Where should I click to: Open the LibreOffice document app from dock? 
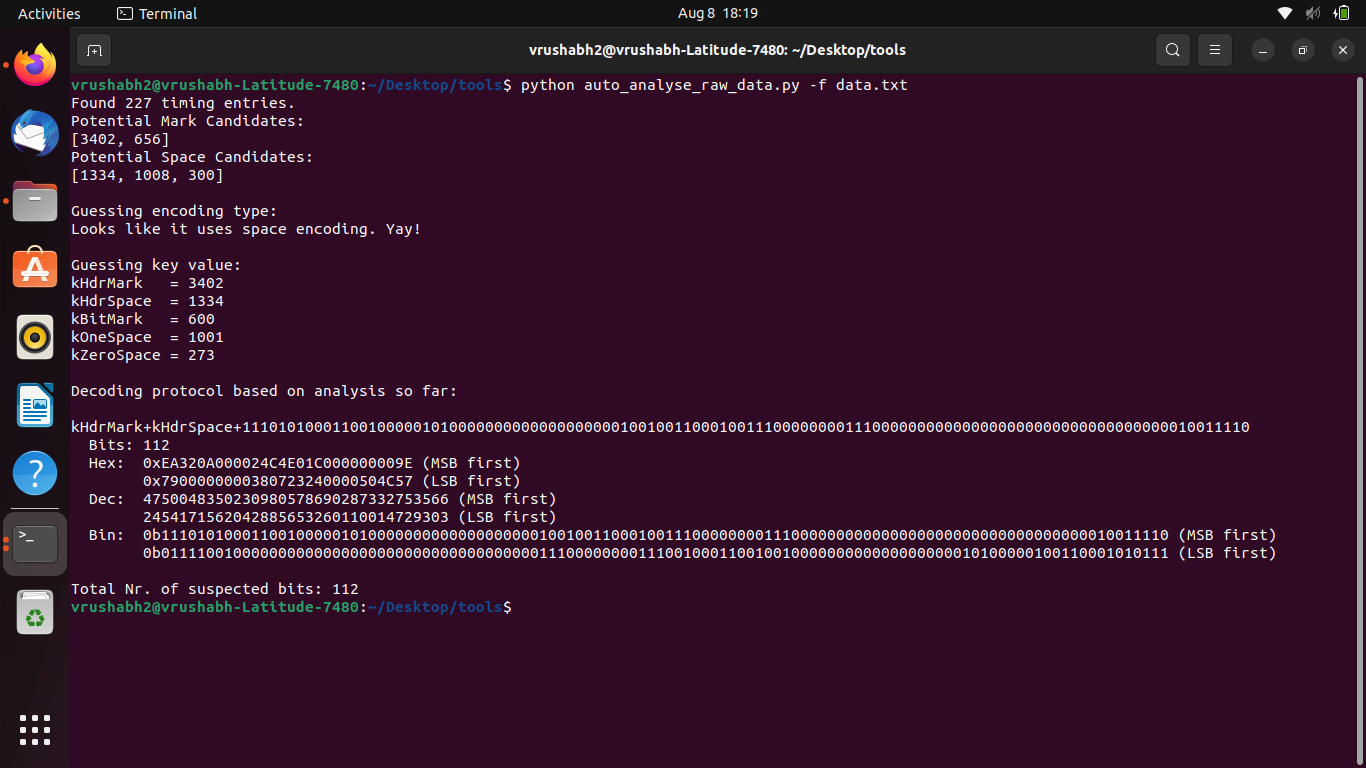pos(35,405)
